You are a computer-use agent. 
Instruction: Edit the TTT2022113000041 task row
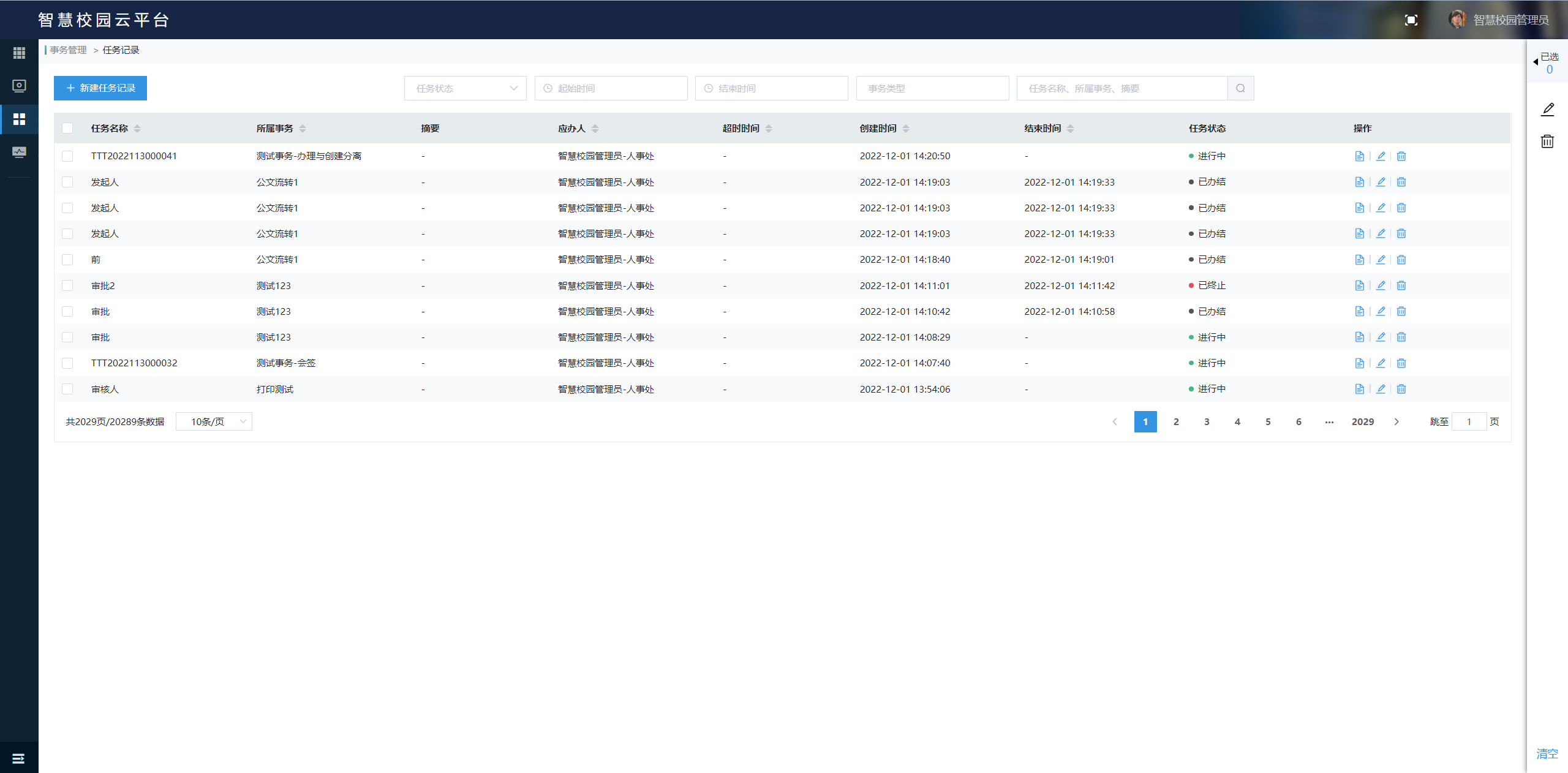point(1381,156)
